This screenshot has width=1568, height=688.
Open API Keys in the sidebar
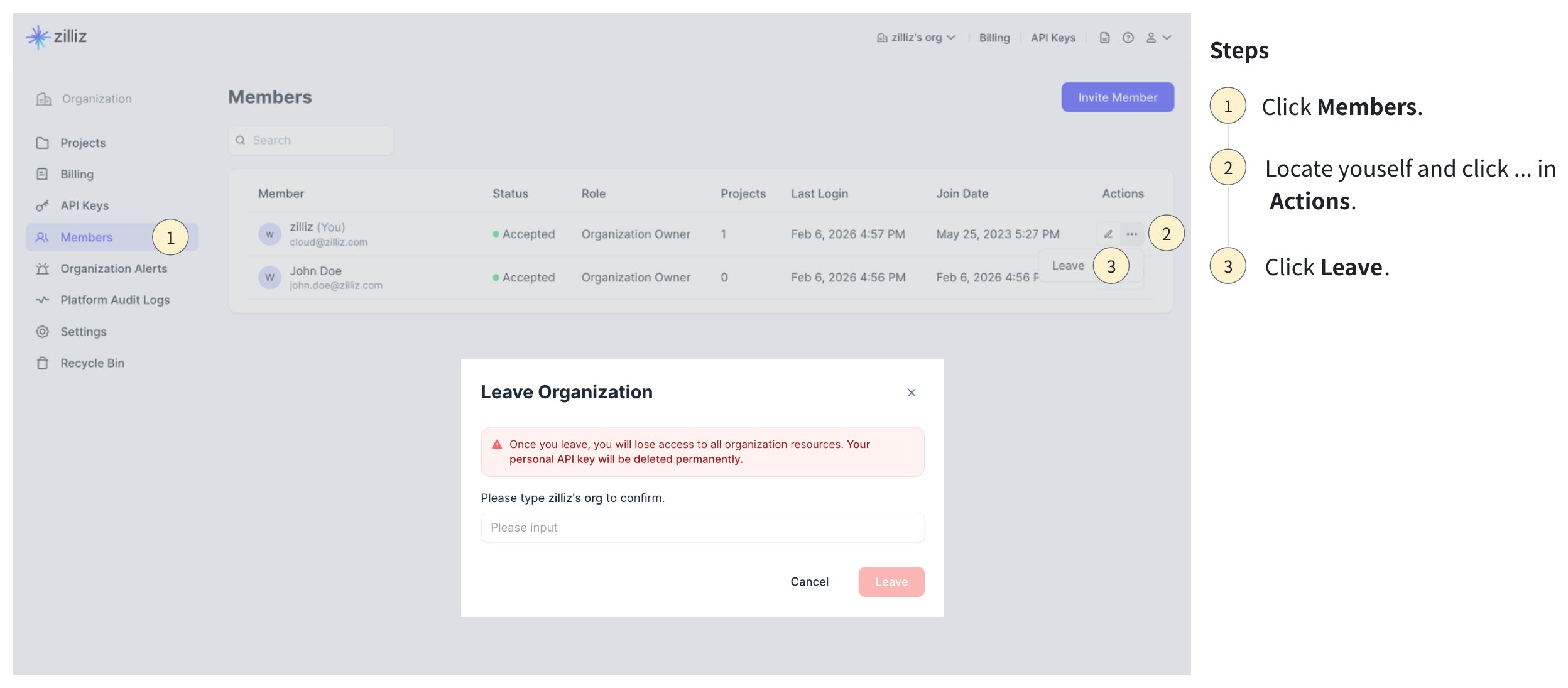click(x=84, y=206)
